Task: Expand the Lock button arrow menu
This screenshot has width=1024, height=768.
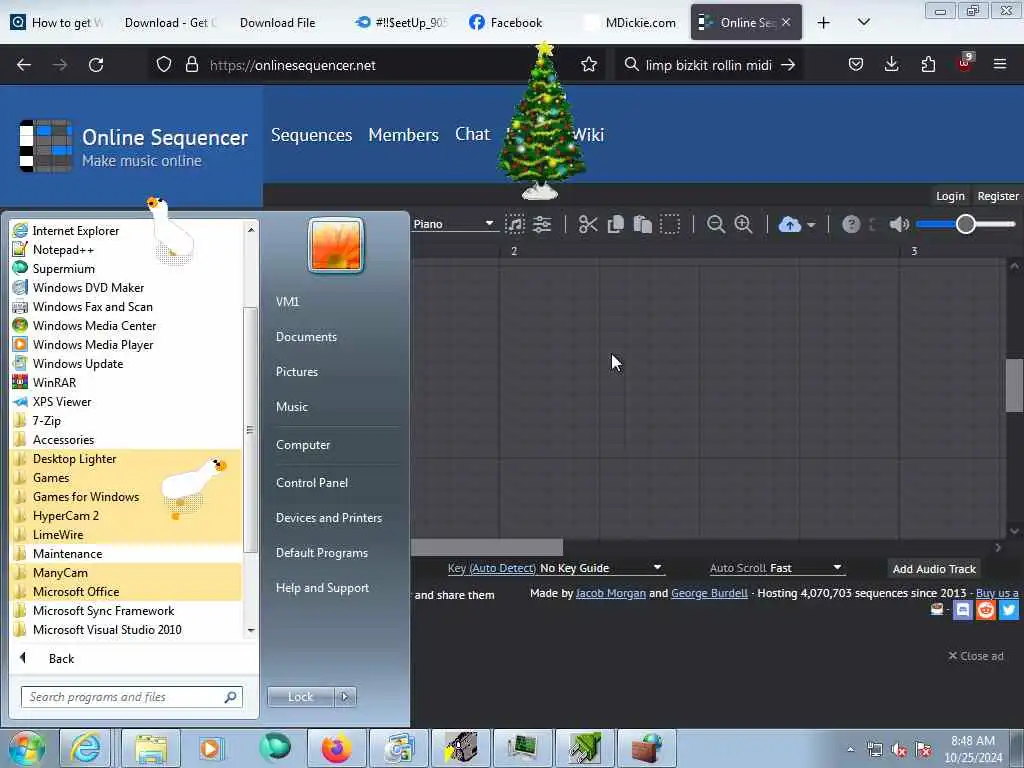Action: tap(345, 697)
